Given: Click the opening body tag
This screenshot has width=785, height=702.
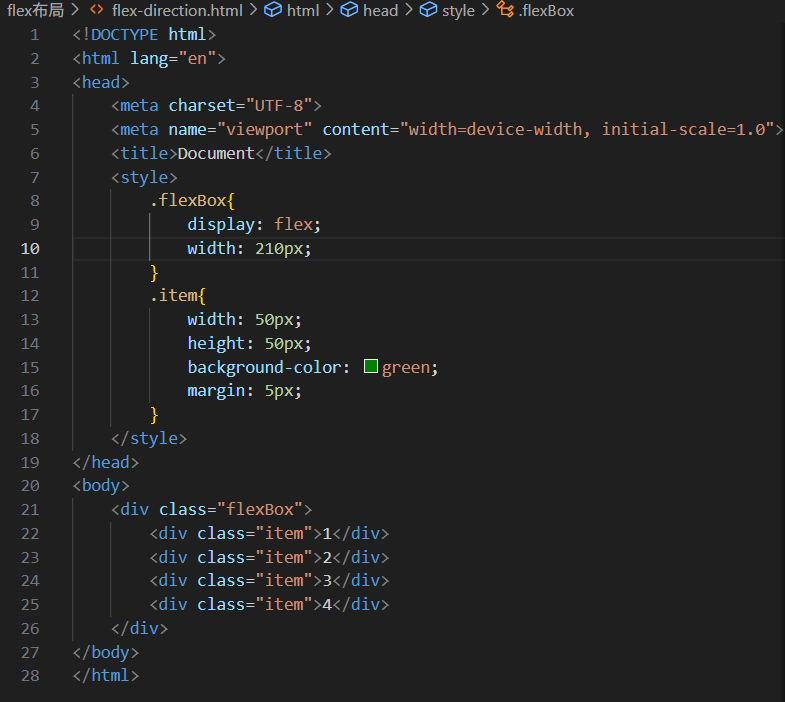Looking at the screenshot, I should click(x=101, y=486).
